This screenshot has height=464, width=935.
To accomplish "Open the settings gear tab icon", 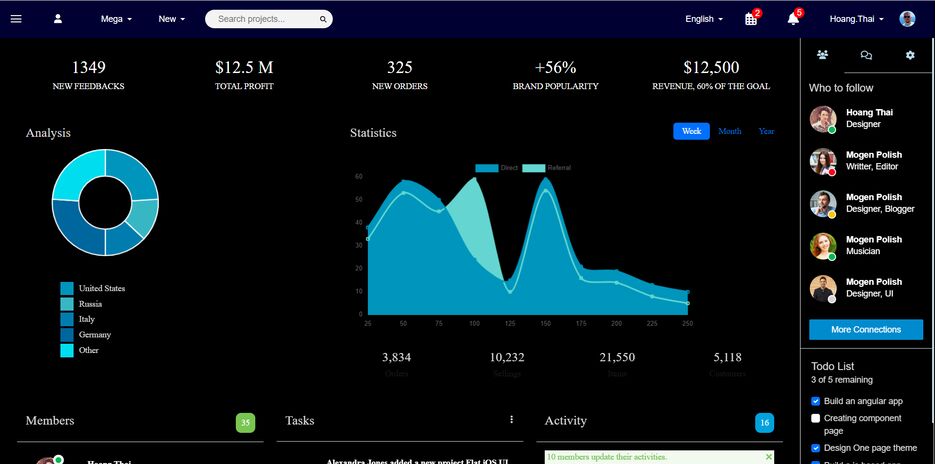I will pyautogui.click(x=910, y=55).
